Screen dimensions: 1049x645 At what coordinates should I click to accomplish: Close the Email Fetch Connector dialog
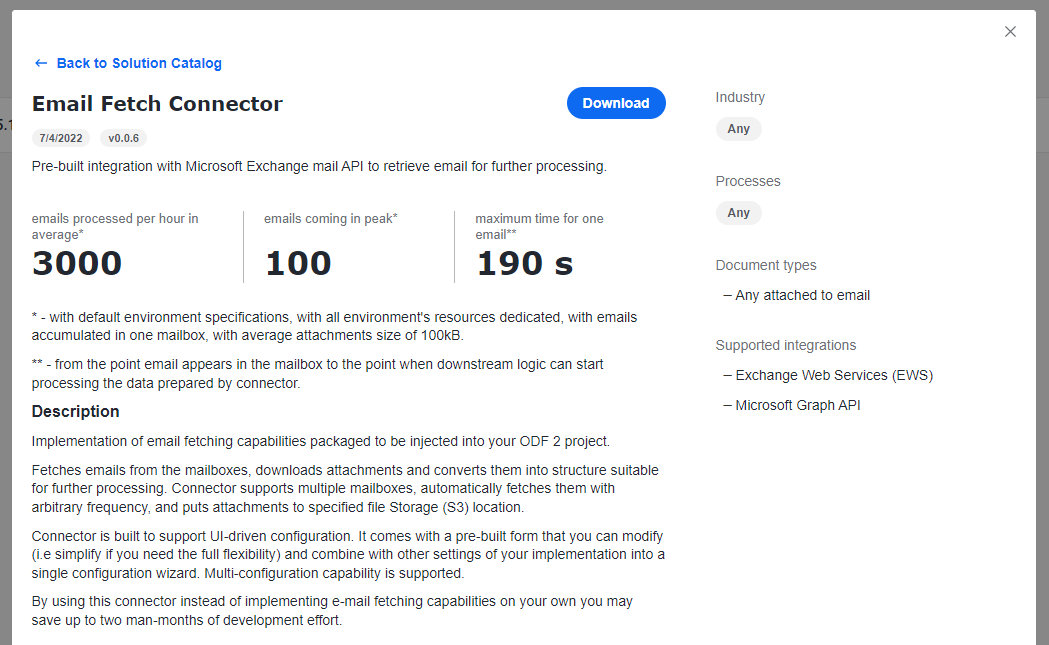coord(1010,31)
